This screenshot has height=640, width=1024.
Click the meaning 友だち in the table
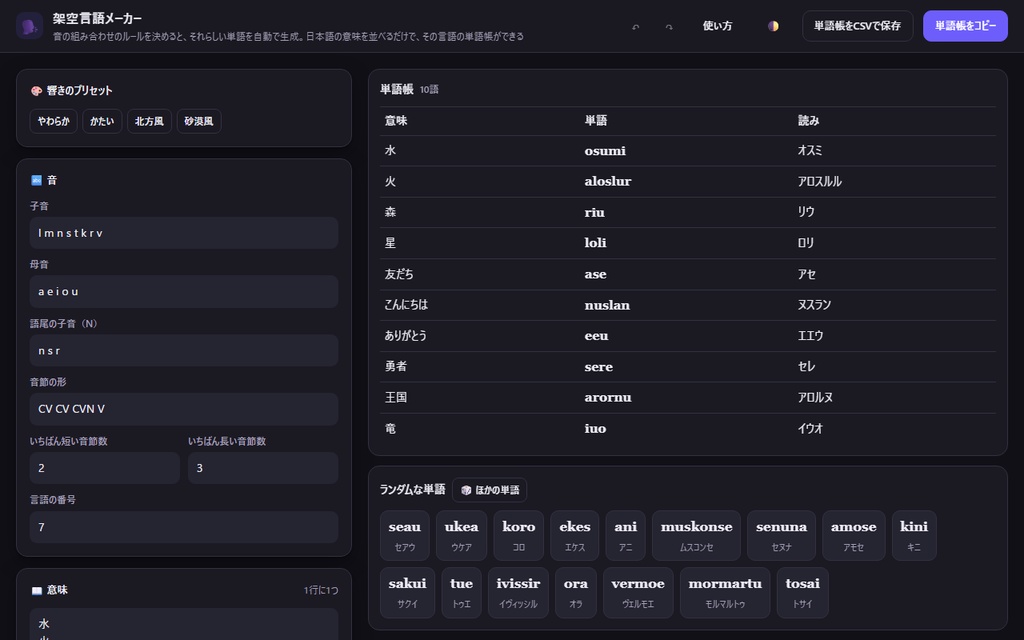(399, 274)
